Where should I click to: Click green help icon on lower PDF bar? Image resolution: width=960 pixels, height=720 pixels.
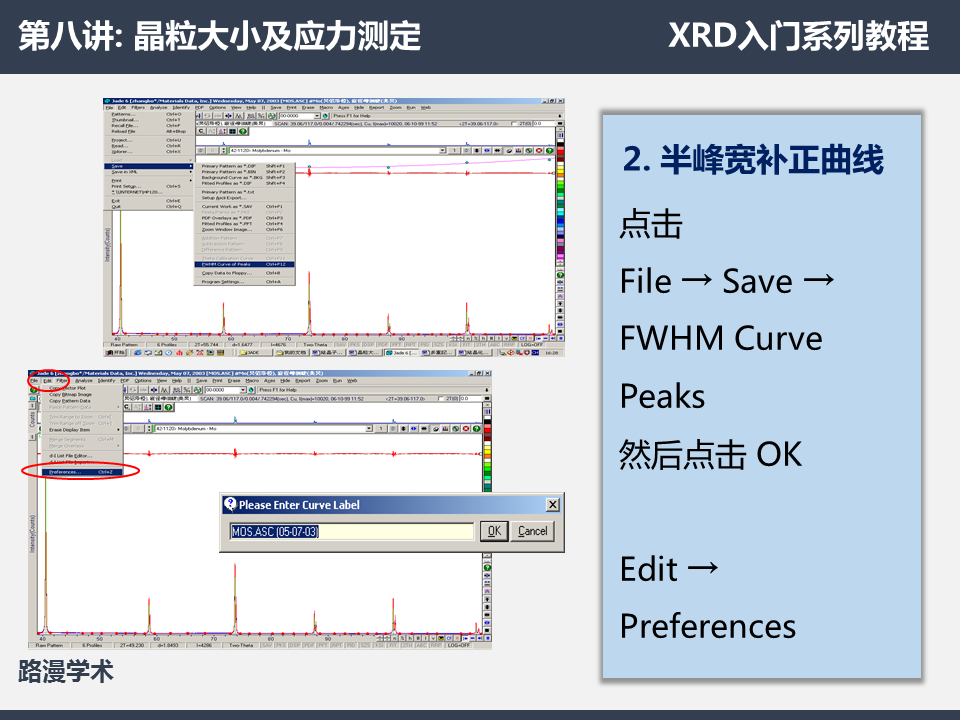[476, 429]
